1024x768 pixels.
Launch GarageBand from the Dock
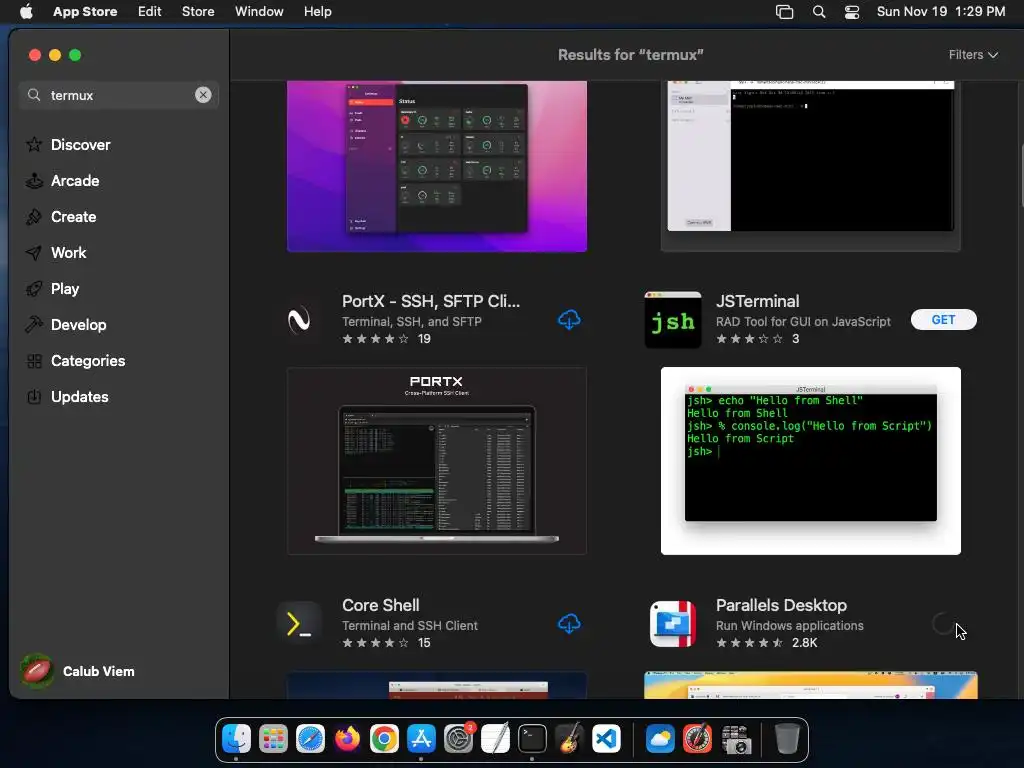coord(569,739)
